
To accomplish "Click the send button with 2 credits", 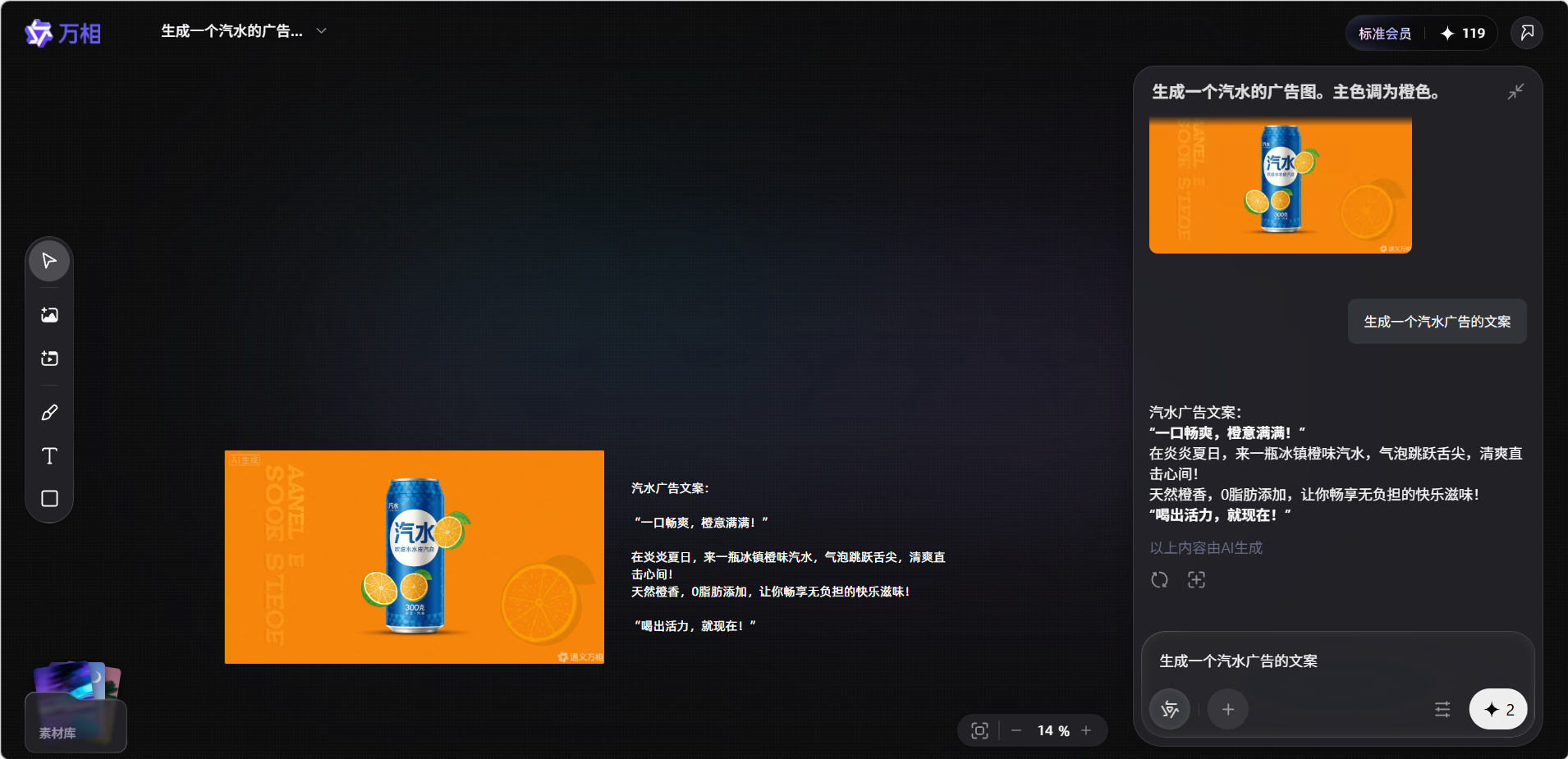I will [x=1498, y=710].
